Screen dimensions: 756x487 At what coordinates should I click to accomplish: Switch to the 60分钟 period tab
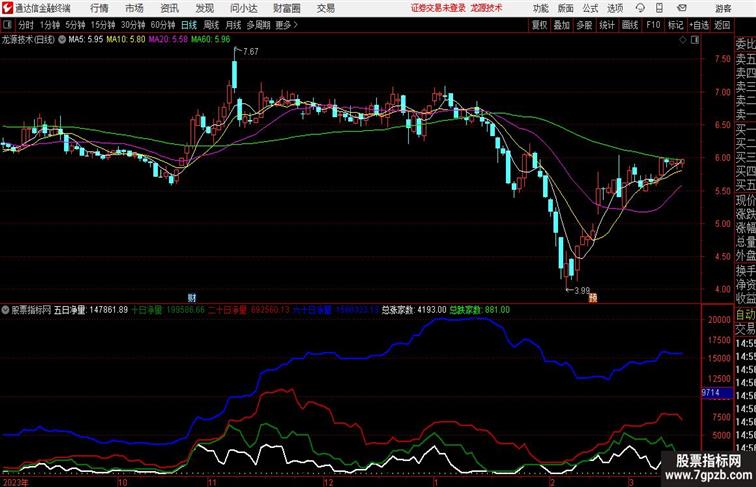163,25
